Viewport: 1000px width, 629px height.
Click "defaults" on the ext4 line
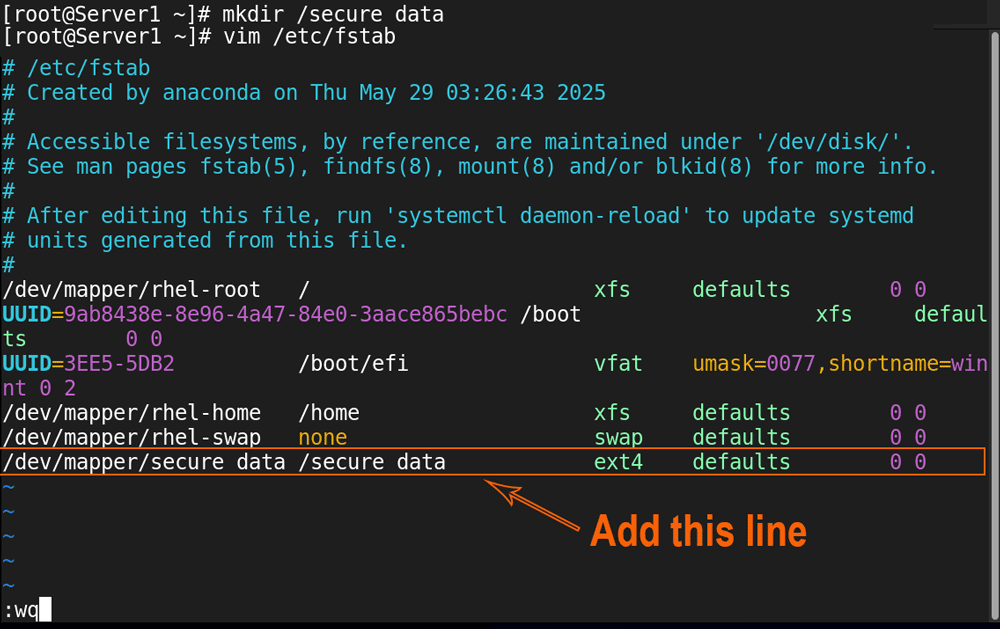tap(741, 462)
